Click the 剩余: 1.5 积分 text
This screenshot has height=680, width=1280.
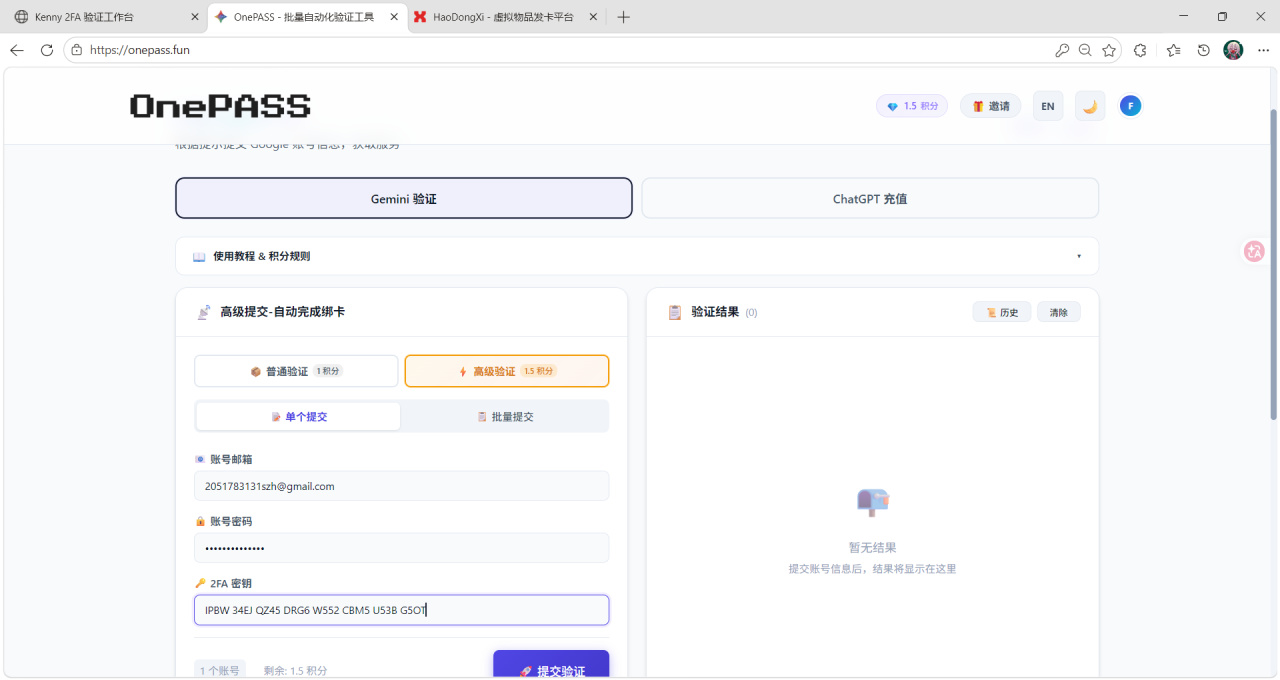295,671
